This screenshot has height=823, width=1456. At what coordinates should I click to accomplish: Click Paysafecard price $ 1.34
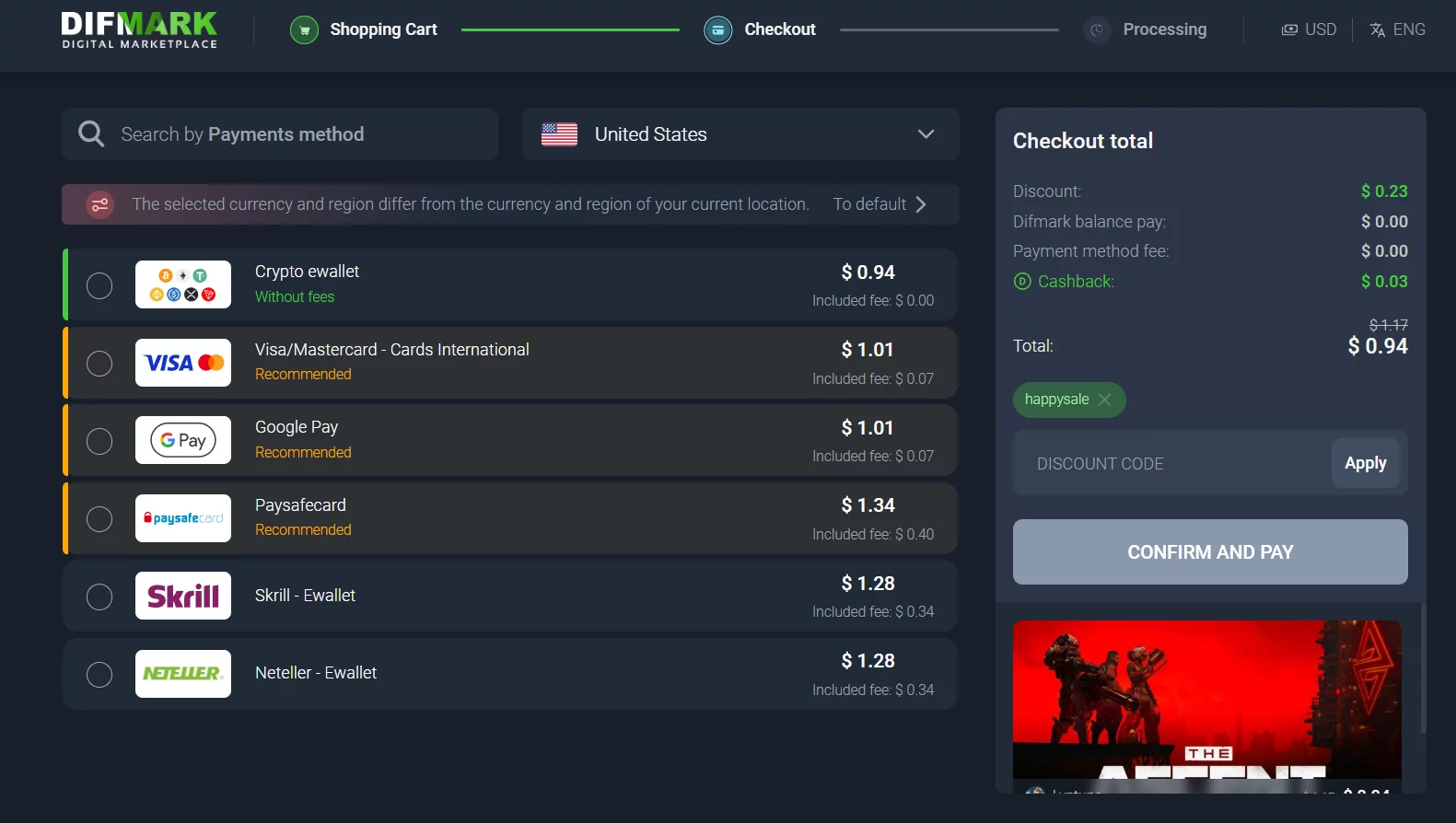pos(868,505)
